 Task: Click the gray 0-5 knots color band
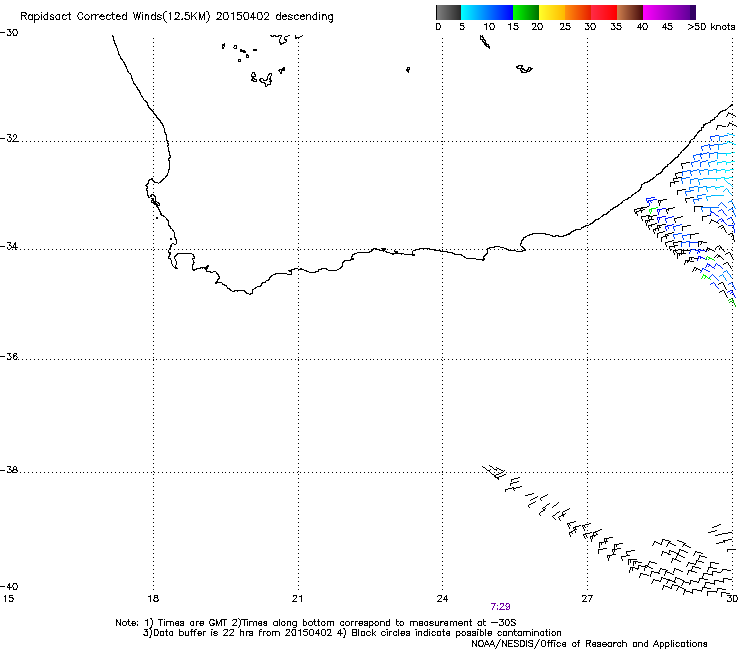[448, 12]
